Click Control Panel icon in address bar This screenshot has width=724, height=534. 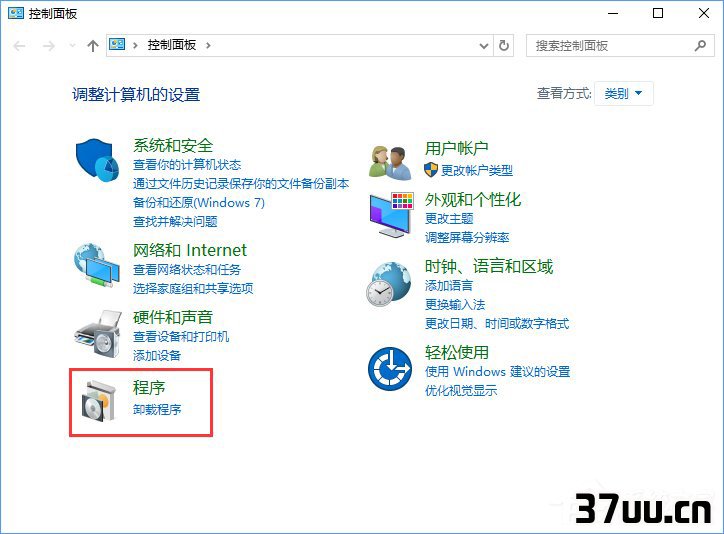point(117,44)
